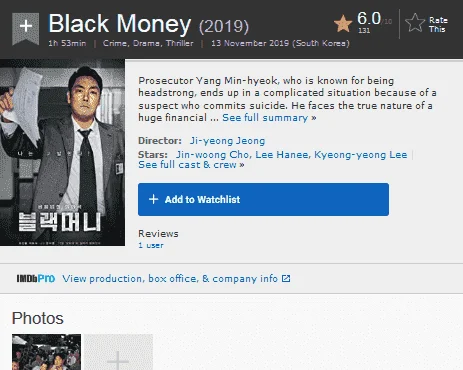This screenshot has height=370, width=463.
Task: Open Kyeong-yeong Lee's profile link
Action: pos(360,155)
